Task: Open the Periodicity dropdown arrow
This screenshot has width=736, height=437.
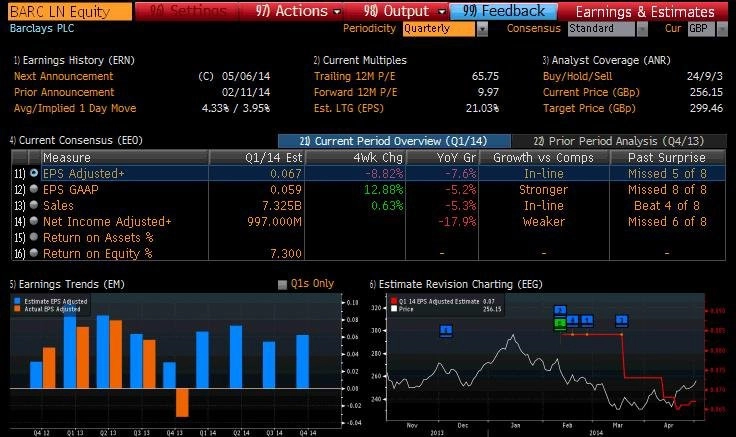Action: tap(482, 29)
